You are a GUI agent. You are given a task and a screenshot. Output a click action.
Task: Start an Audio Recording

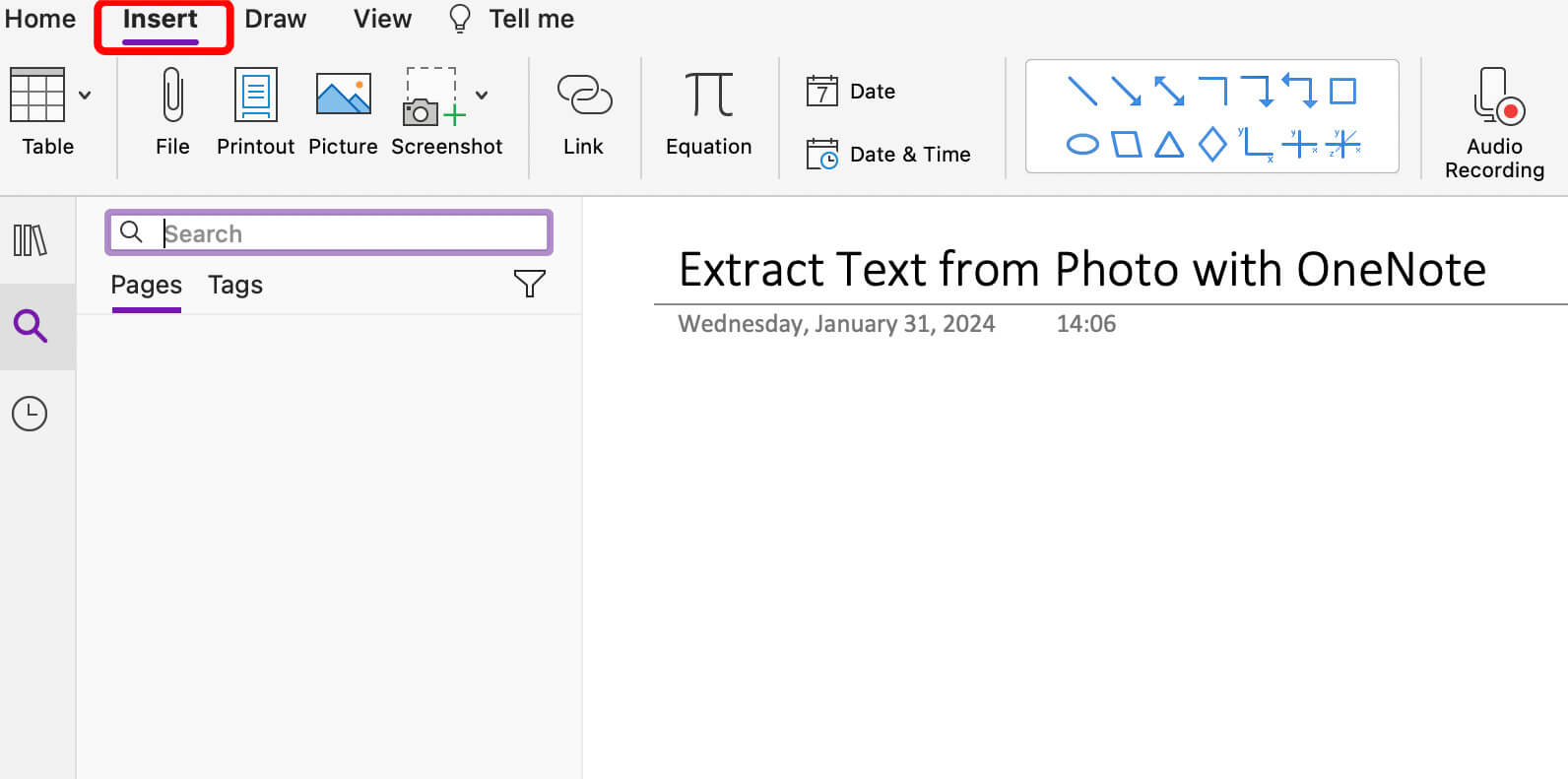click(x=1494, y=123)
